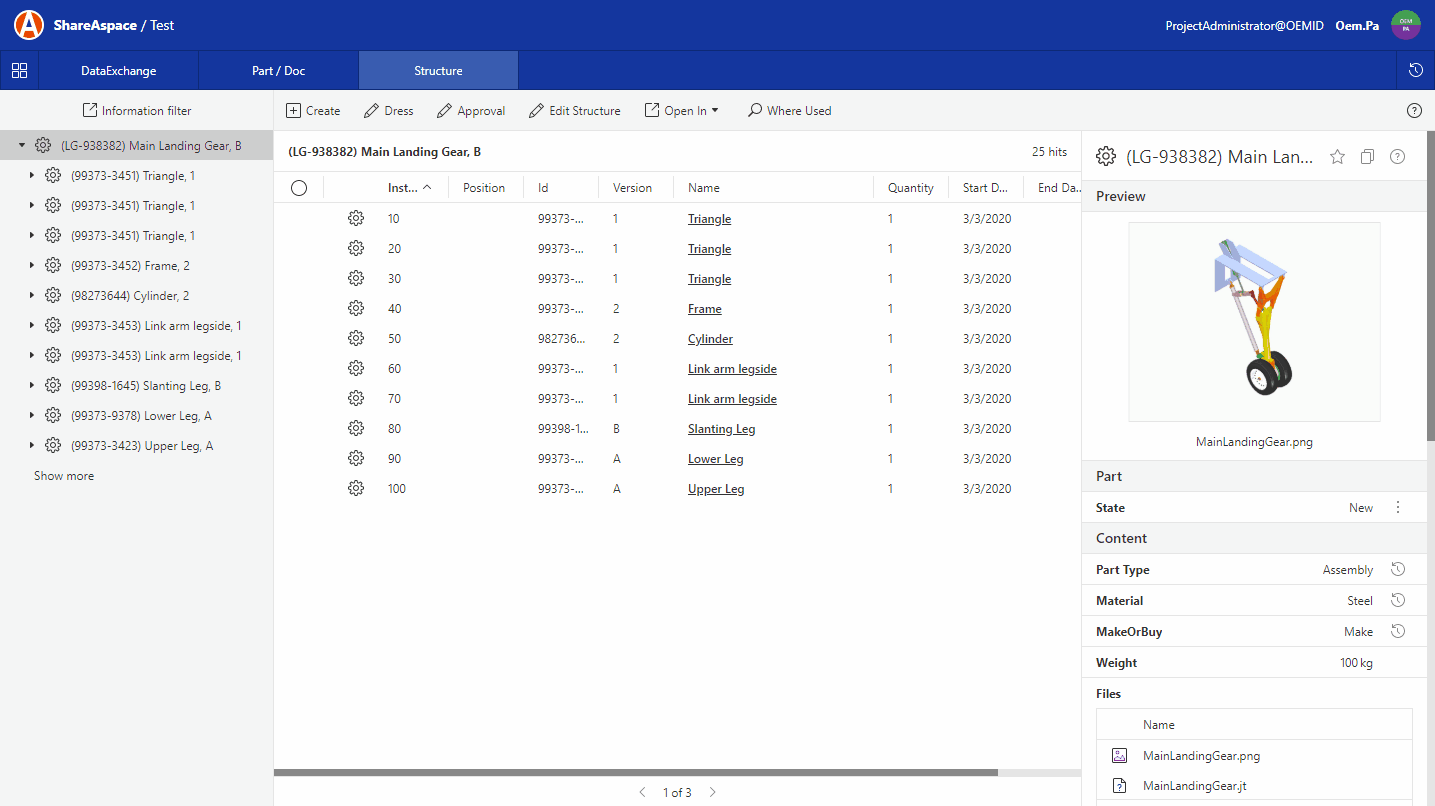
Task: Click the refresh icon in the top bar
Action: [1415, 70]
